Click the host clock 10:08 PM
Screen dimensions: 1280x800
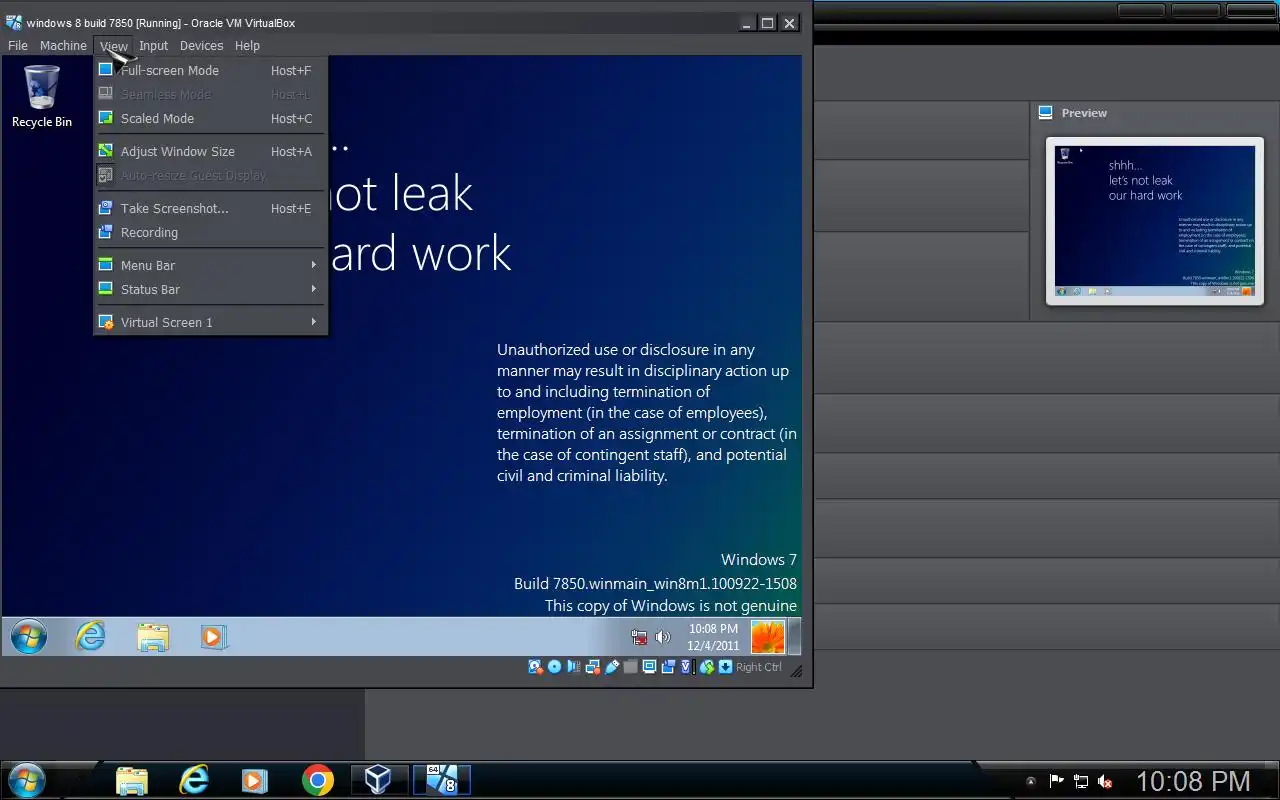pyautogui.click(x=1193, y=781)
